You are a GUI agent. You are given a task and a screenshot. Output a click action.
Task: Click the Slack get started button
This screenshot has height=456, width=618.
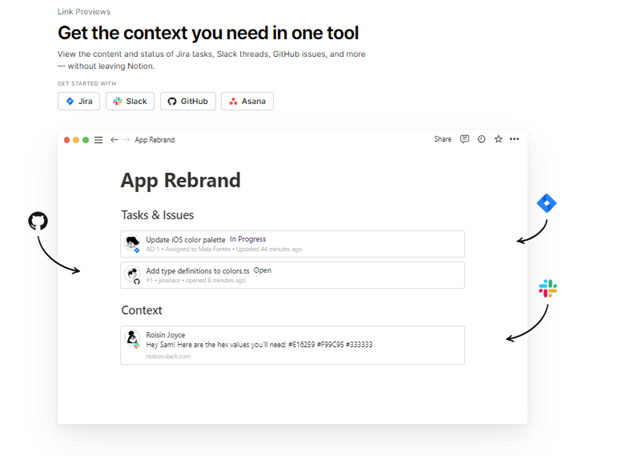130,101
